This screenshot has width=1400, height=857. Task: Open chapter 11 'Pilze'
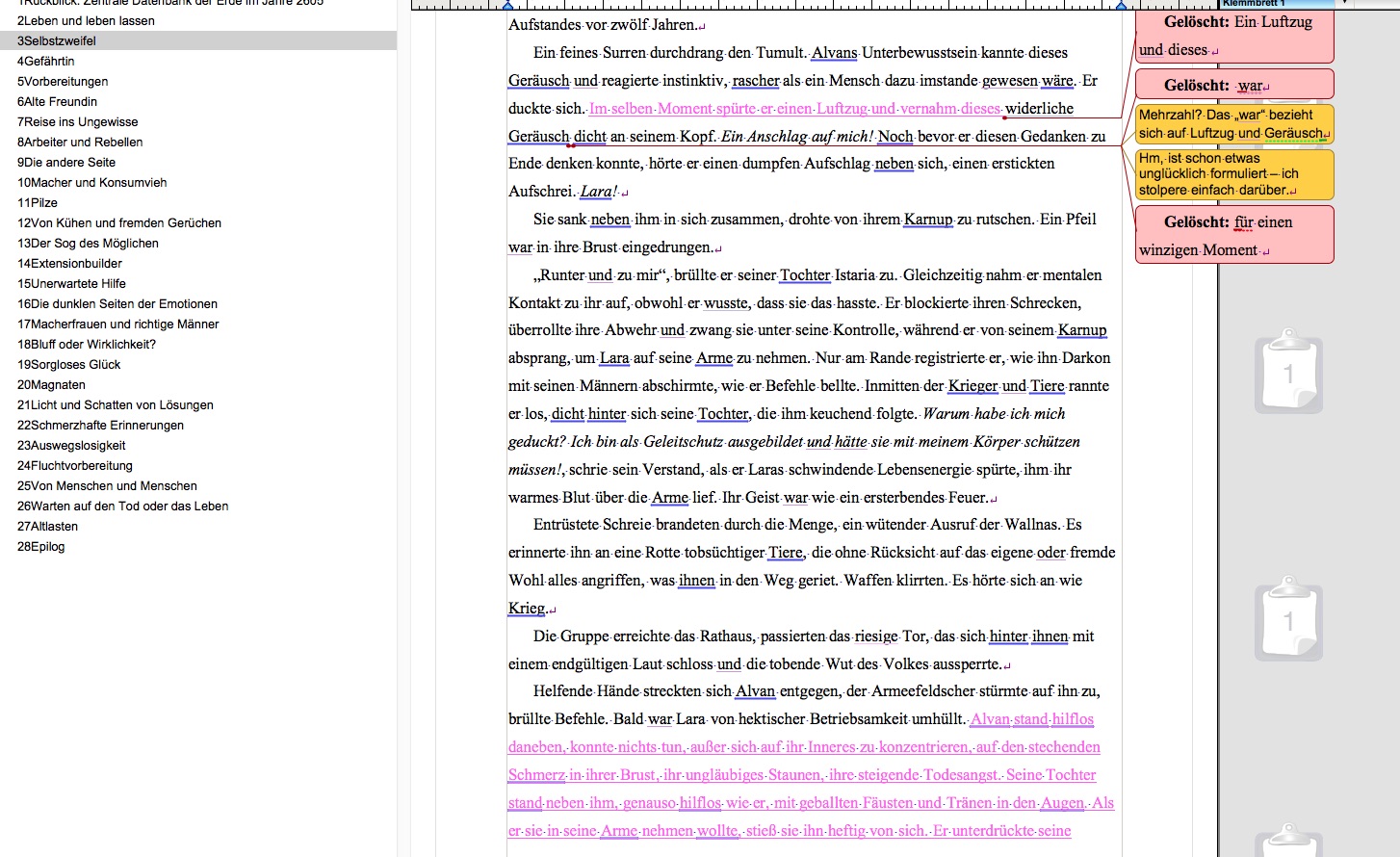pos(197,202)
